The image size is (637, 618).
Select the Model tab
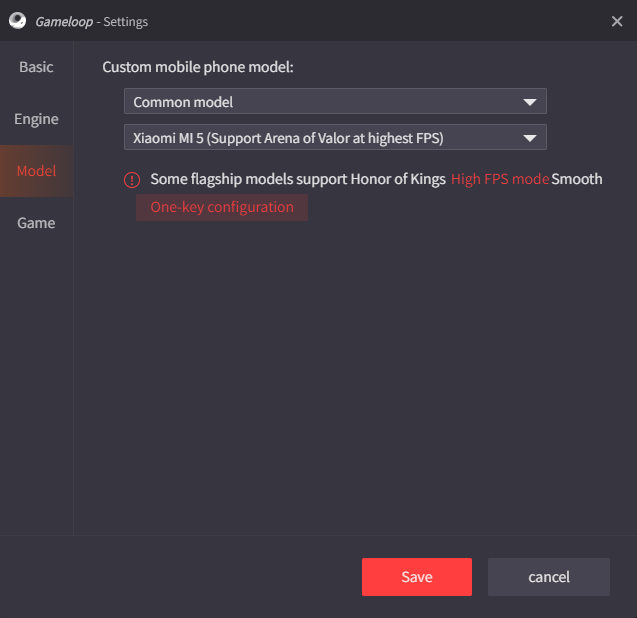tap(36, 171)
